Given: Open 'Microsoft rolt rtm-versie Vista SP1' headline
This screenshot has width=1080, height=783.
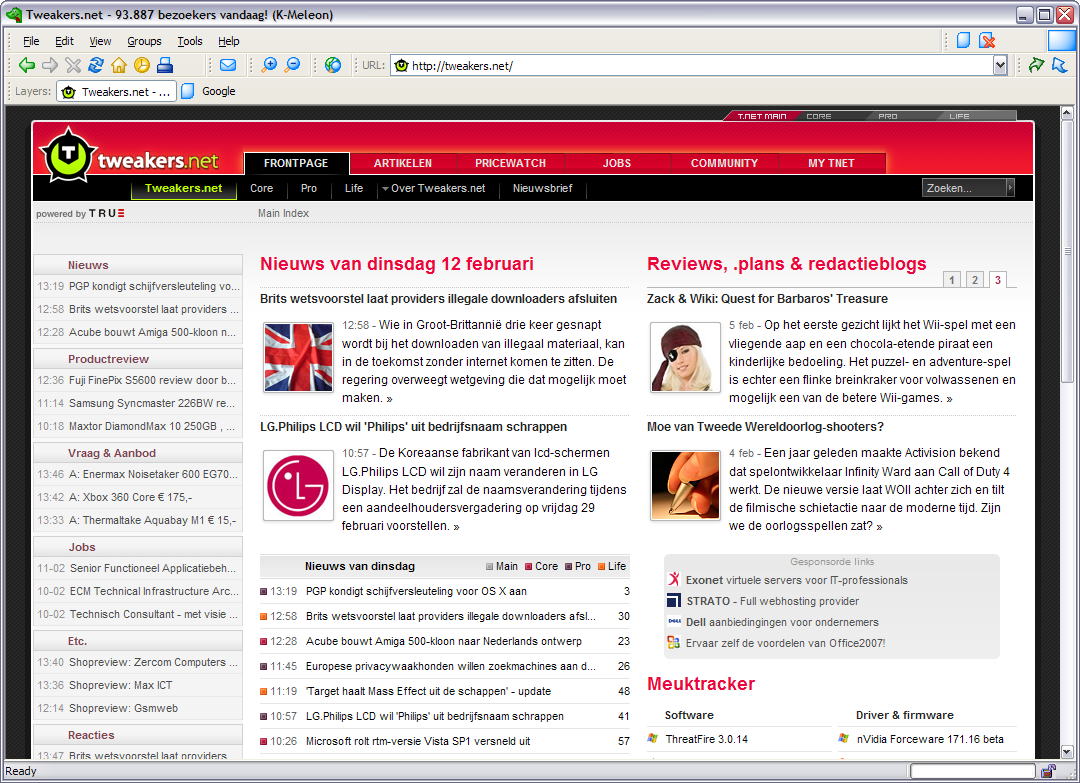Looking at the screenshot, I should [x=418, y=741].
